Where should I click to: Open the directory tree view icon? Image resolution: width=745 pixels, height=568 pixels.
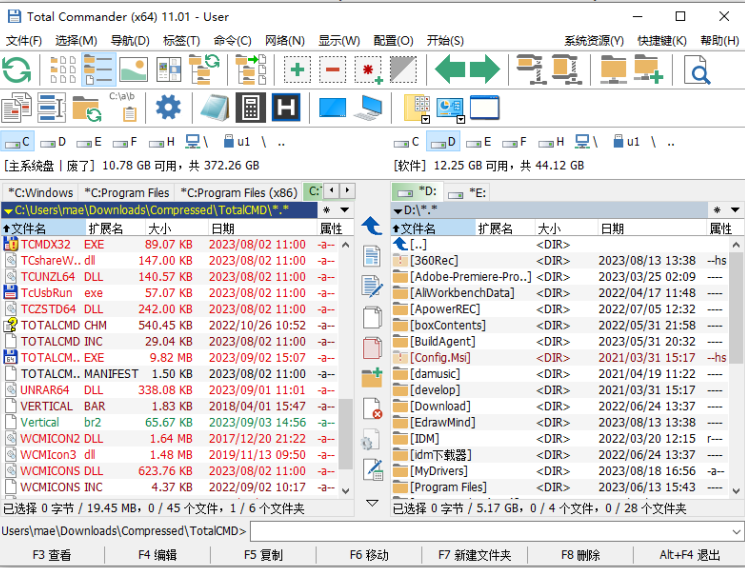pos(204,70)
